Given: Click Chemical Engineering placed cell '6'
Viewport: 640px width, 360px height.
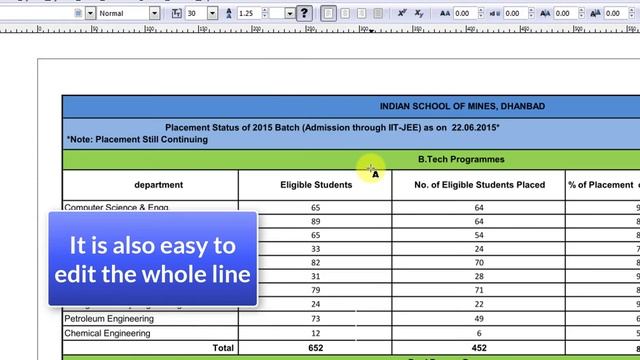Looking at the screenshot, I should [479, 333].
